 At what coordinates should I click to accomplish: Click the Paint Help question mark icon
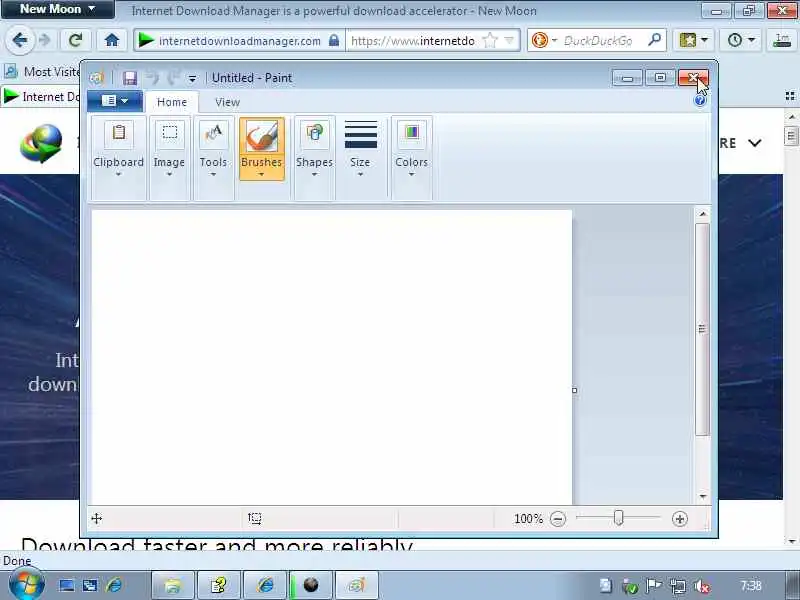point(700,101)
